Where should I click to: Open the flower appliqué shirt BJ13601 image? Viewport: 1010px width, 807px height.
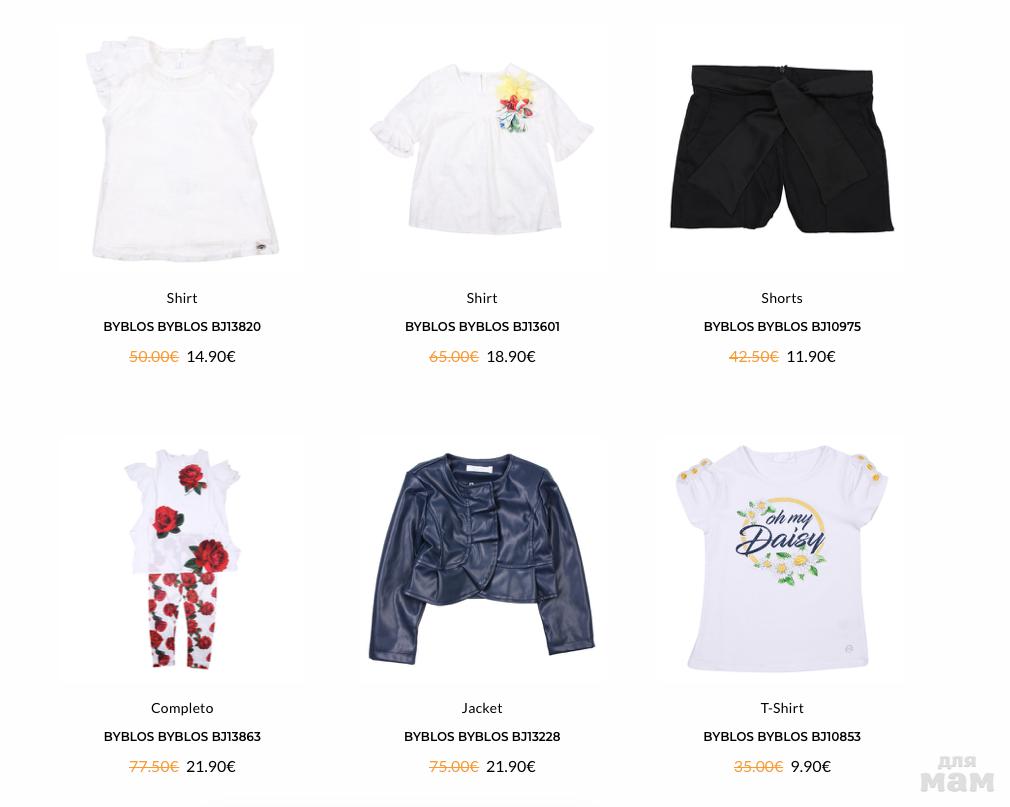482,148
